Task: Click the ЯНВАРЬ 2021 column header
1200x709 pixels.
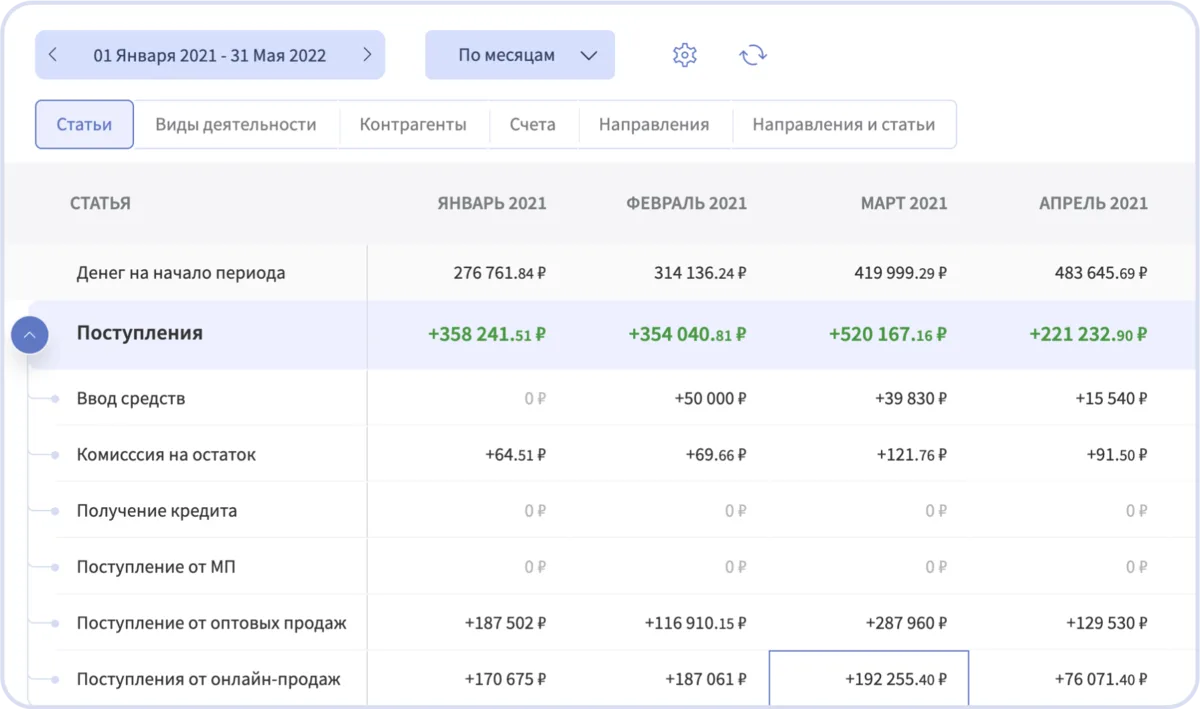Action: 492,203
